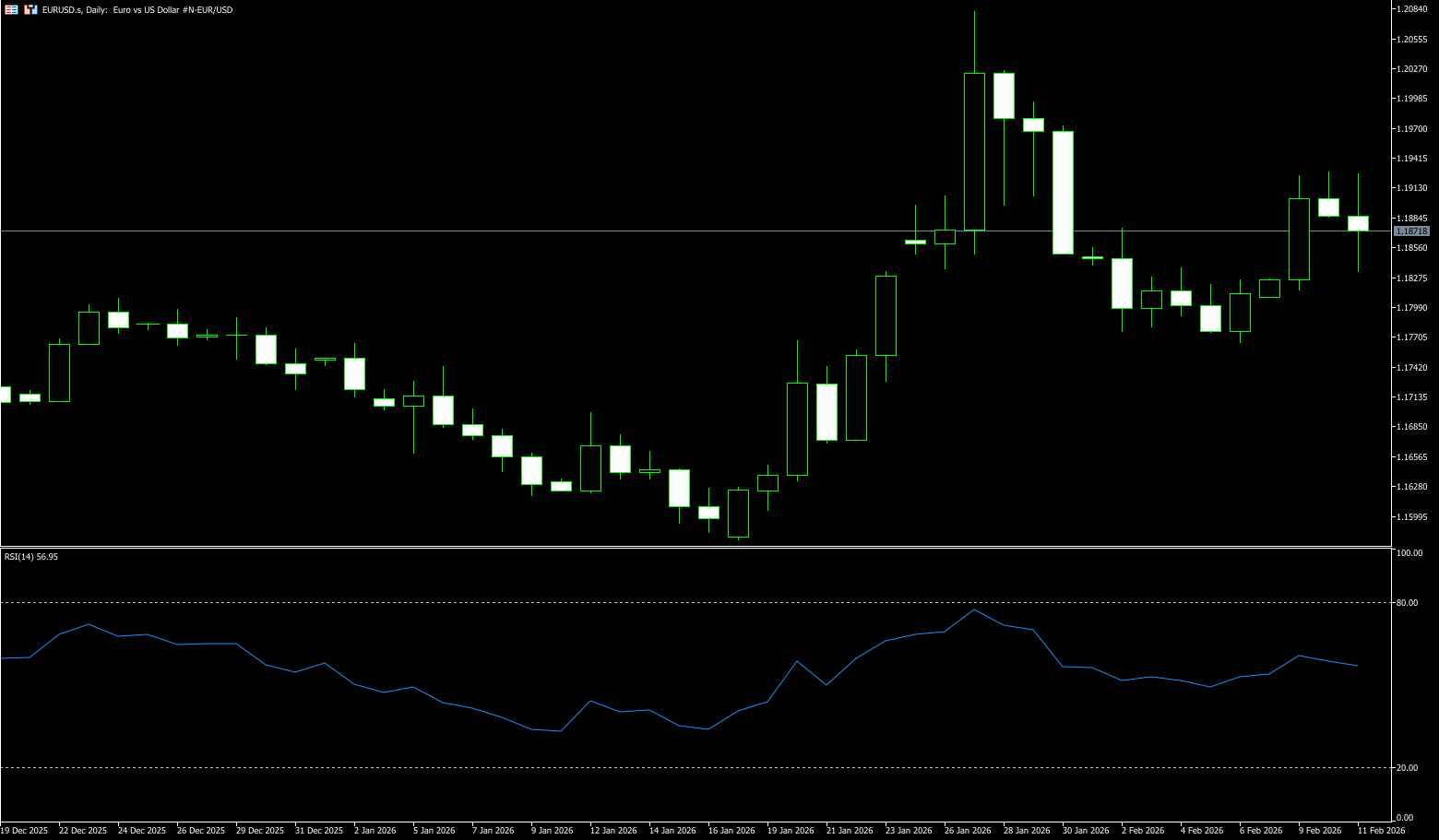
Task: Select the 11 Feb 2026 date label
Action: coord(1381,831)
